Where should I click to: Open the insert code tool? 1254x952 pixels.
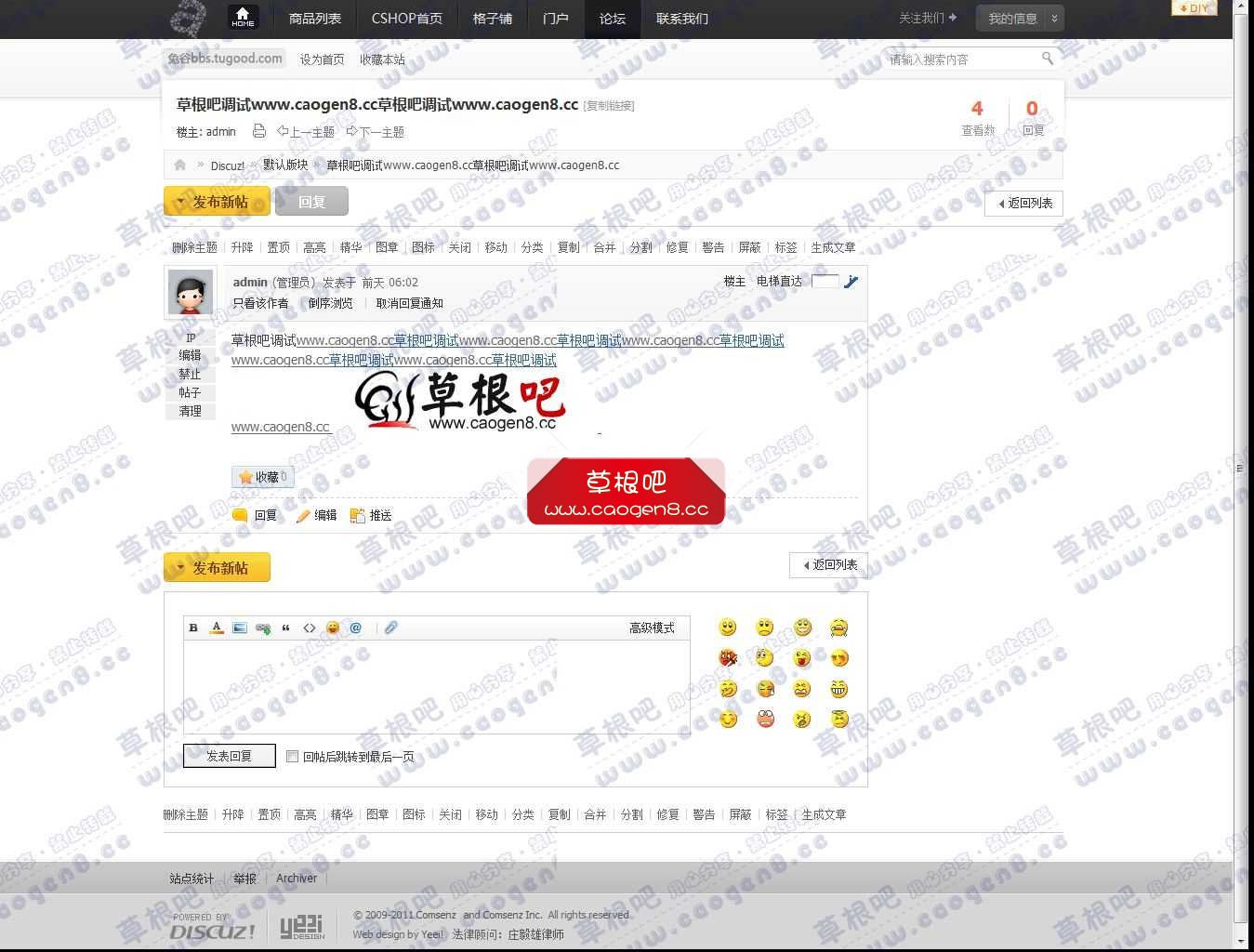(x=309, y=628)
